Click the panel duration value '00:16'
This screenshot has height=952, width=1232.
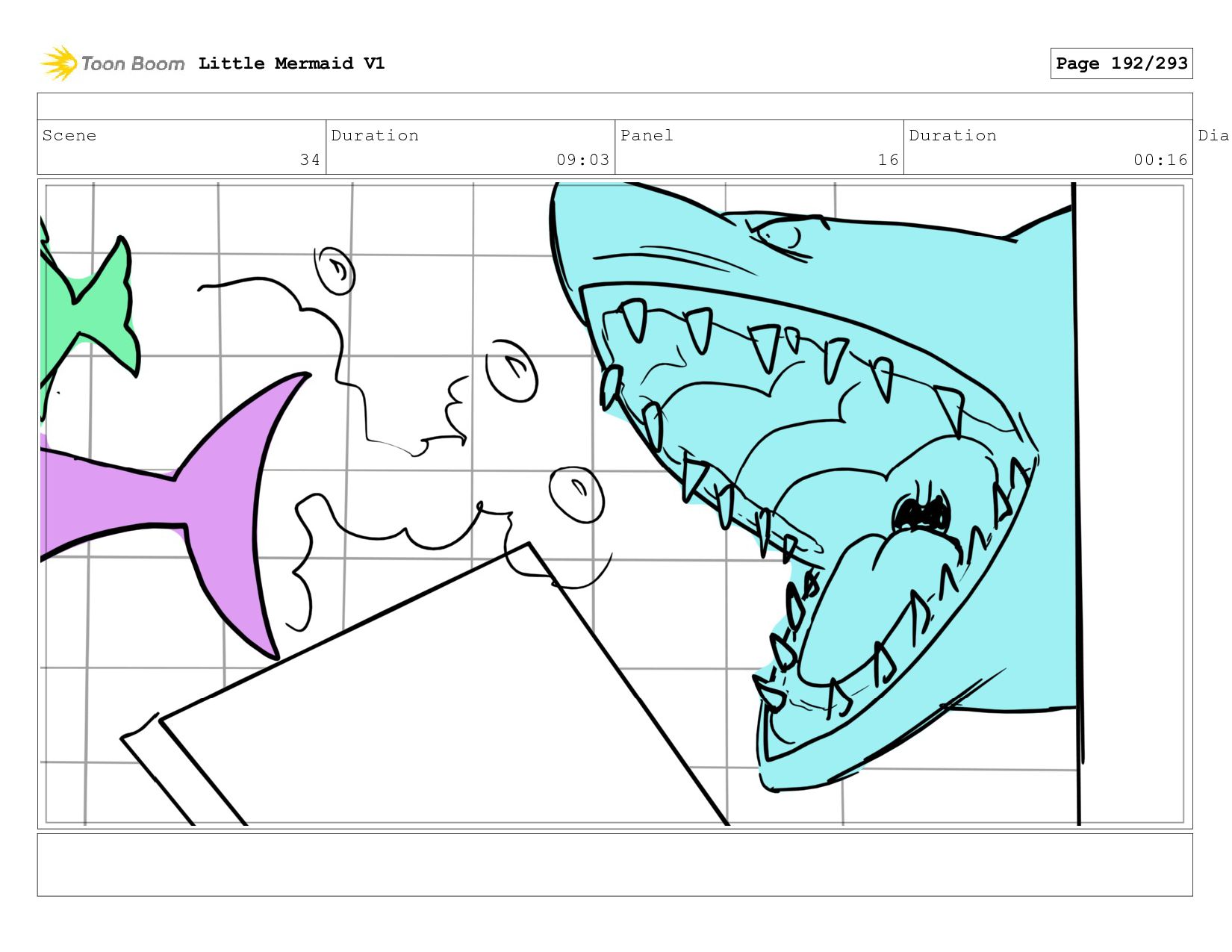pos(1160,160)
